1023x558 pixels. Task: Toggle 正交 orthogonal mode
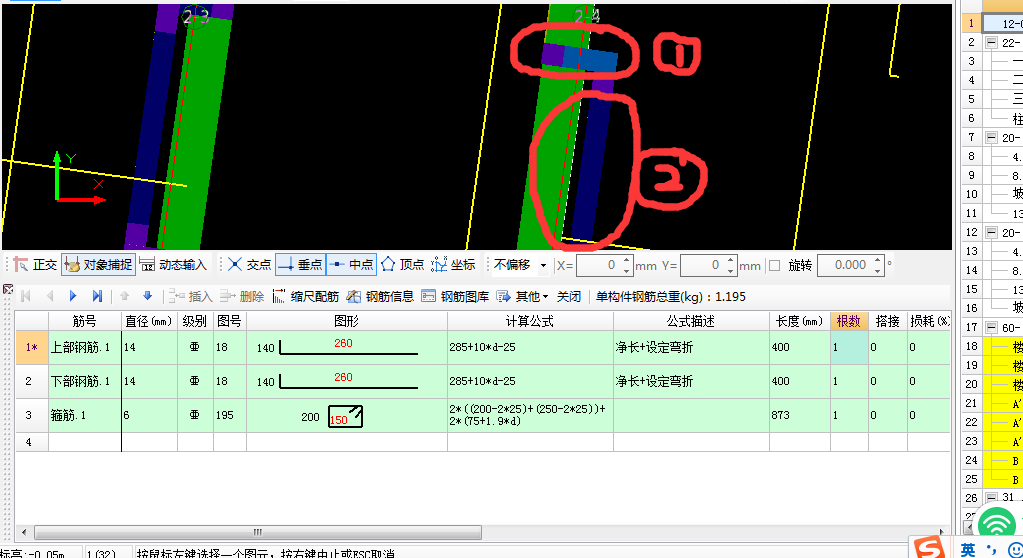click(35, 264)
